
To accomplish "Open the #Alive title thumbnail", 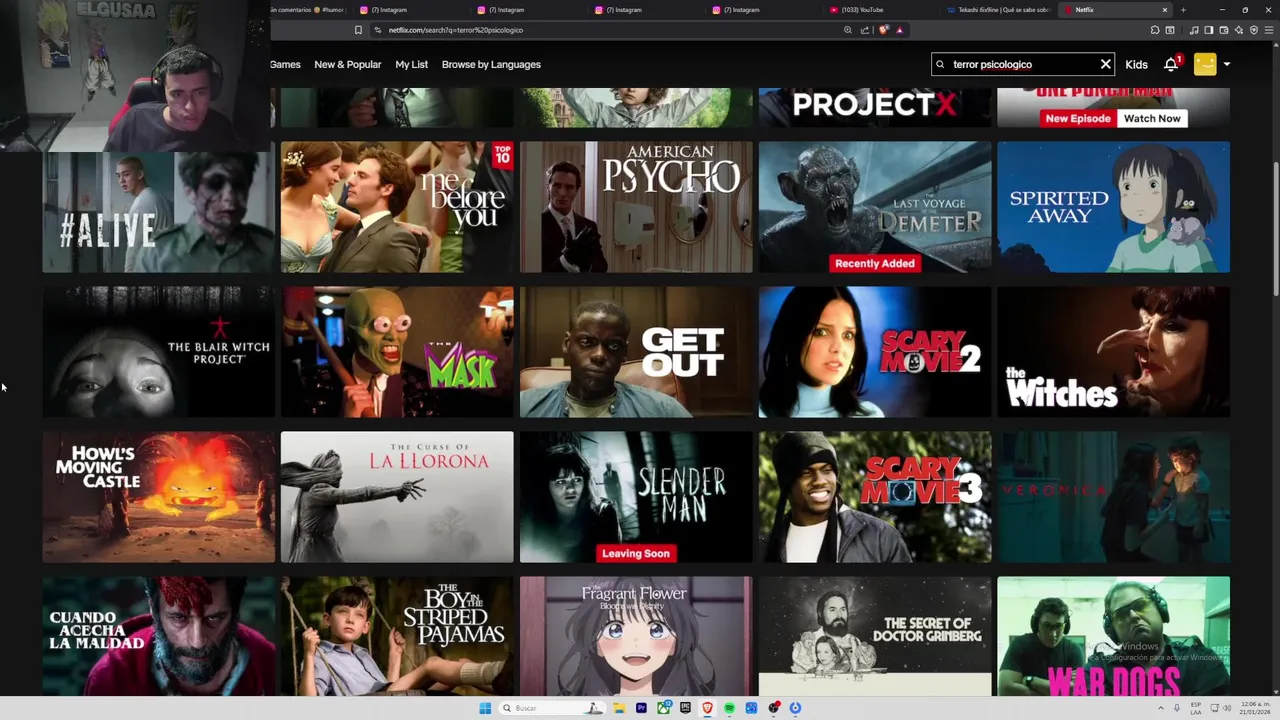I will [x=158, y=212].
